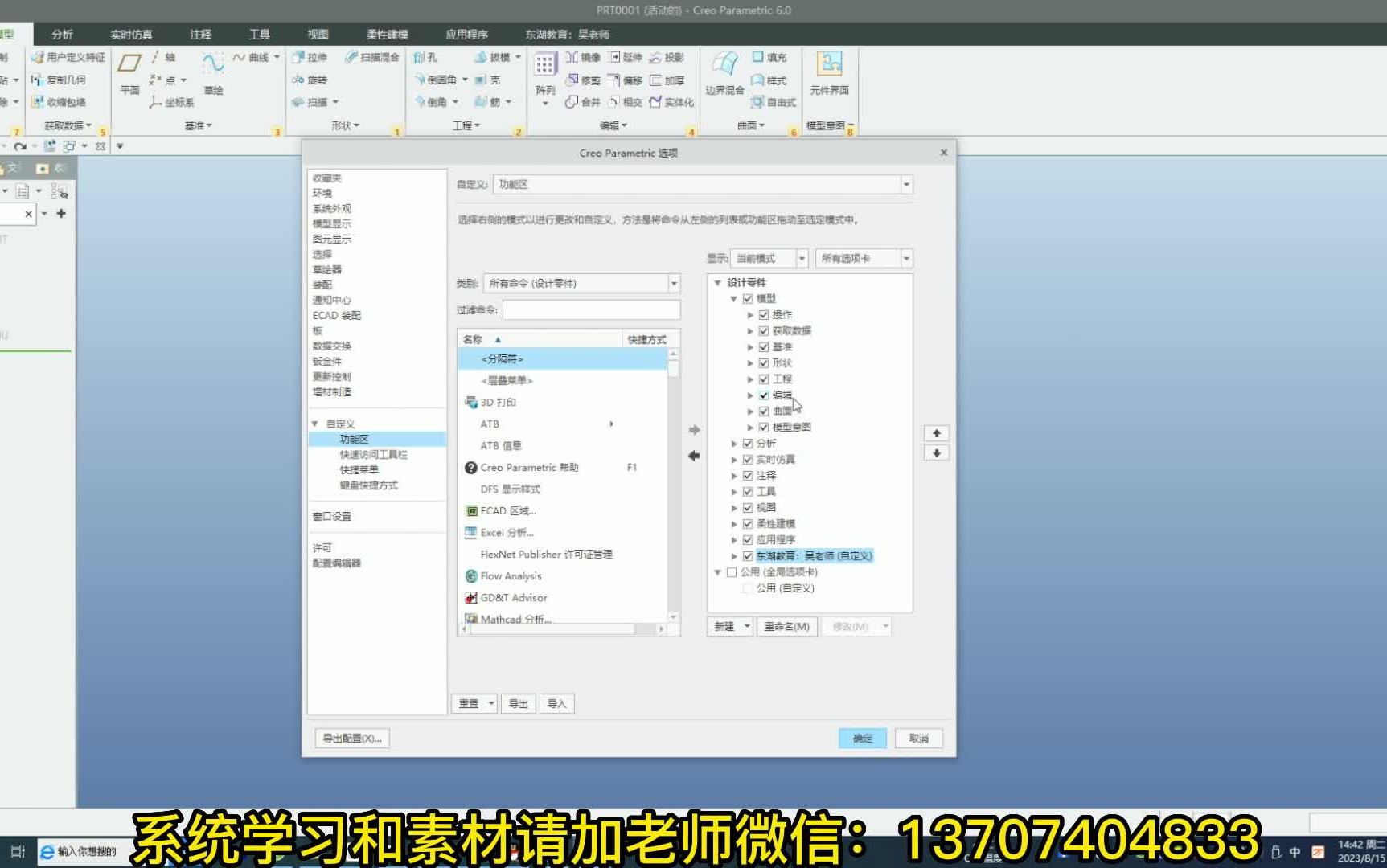
Task: Click the 填充 (Fill) tool
Action: [769, 57]
